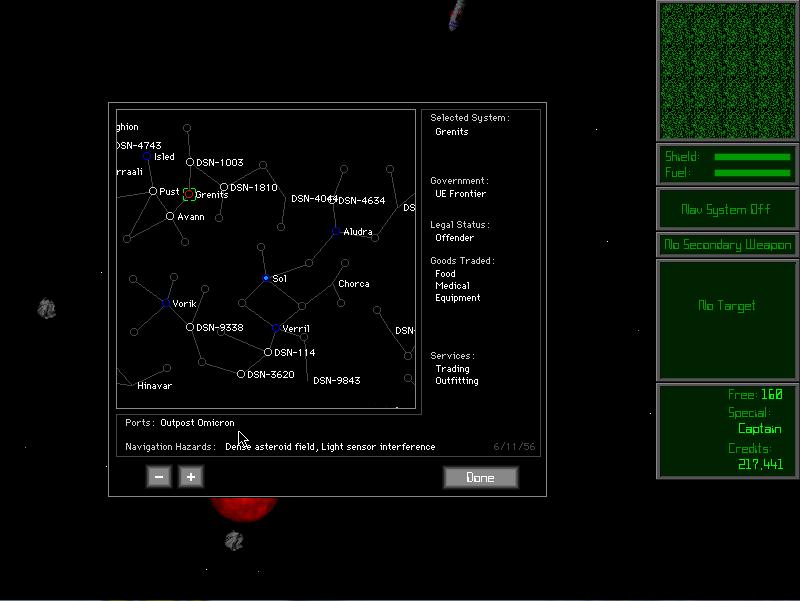
Task: Choose the DSN-1810 system node
Action: tap(223, 187)
